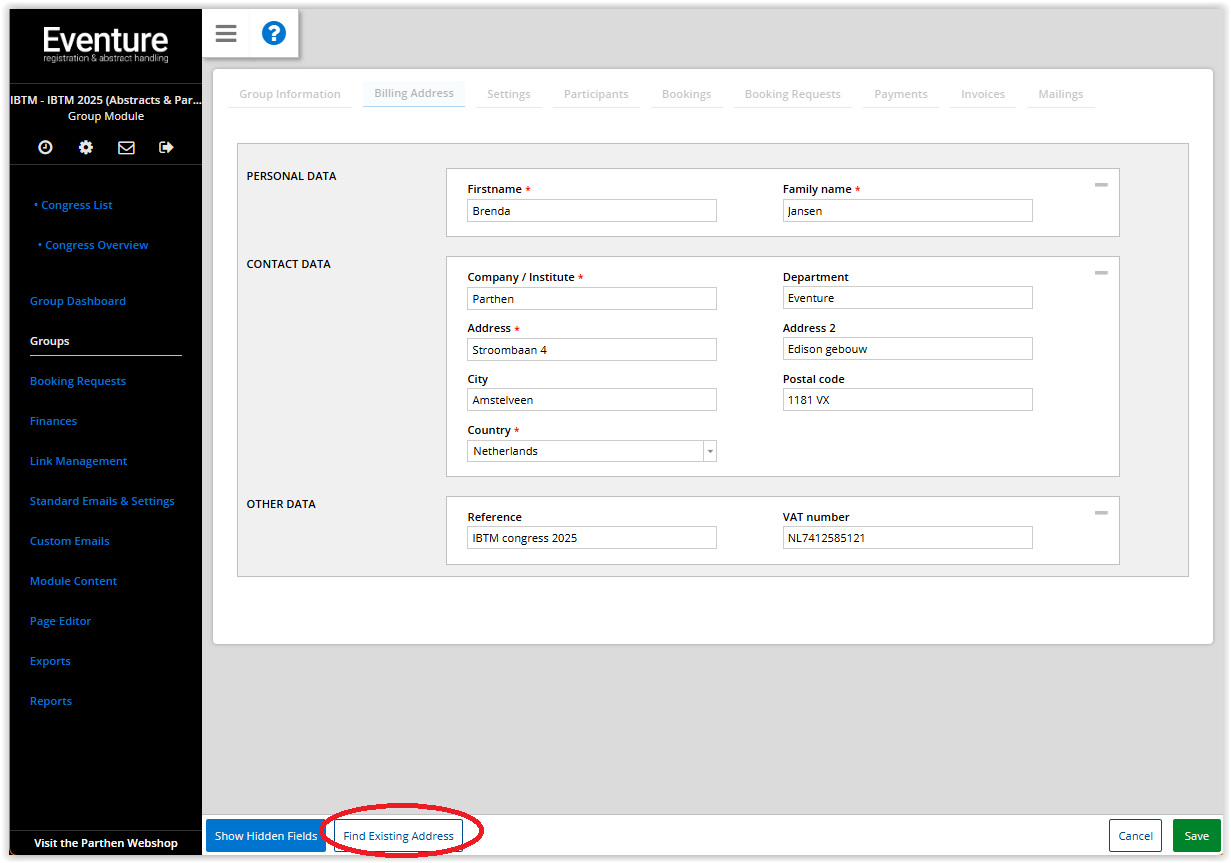This screenshot has height=863, width=1231.
Task: Open settings gear icon in sidebar
Action: (86, 147)
